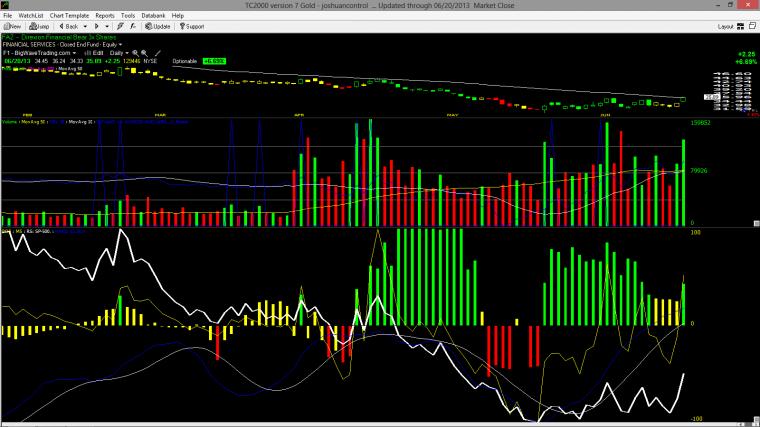Click the Update globe icon
The image size is (760, 427).
[149, 27]
